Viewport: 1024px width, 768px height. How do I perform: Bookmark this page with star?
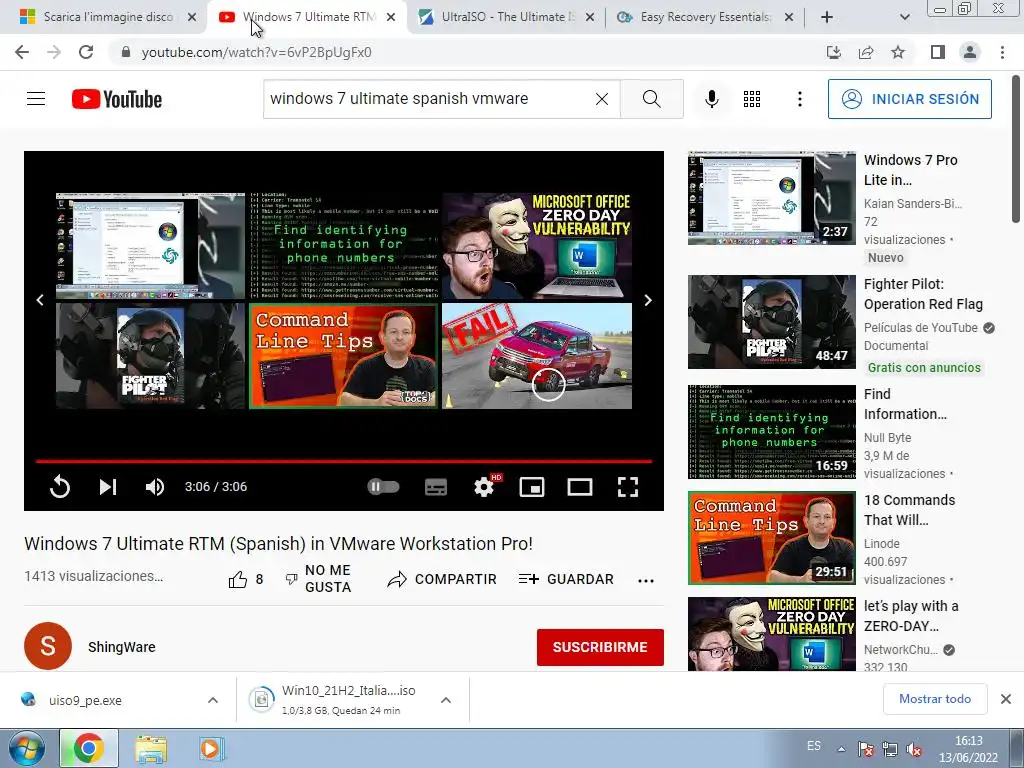[x=898, y=52]
